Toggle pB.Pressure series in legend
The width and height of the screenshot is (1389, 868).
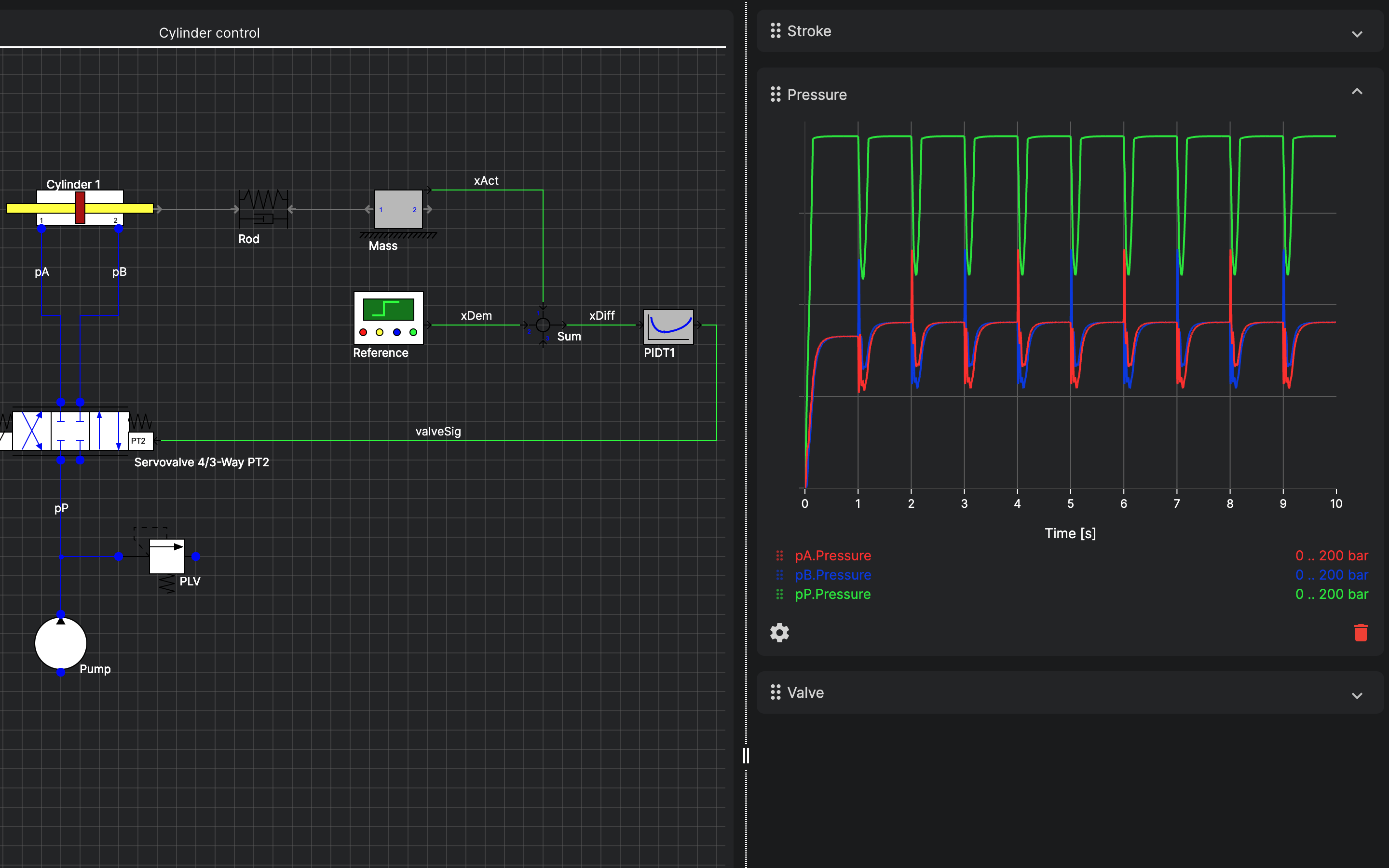[832, 575]
